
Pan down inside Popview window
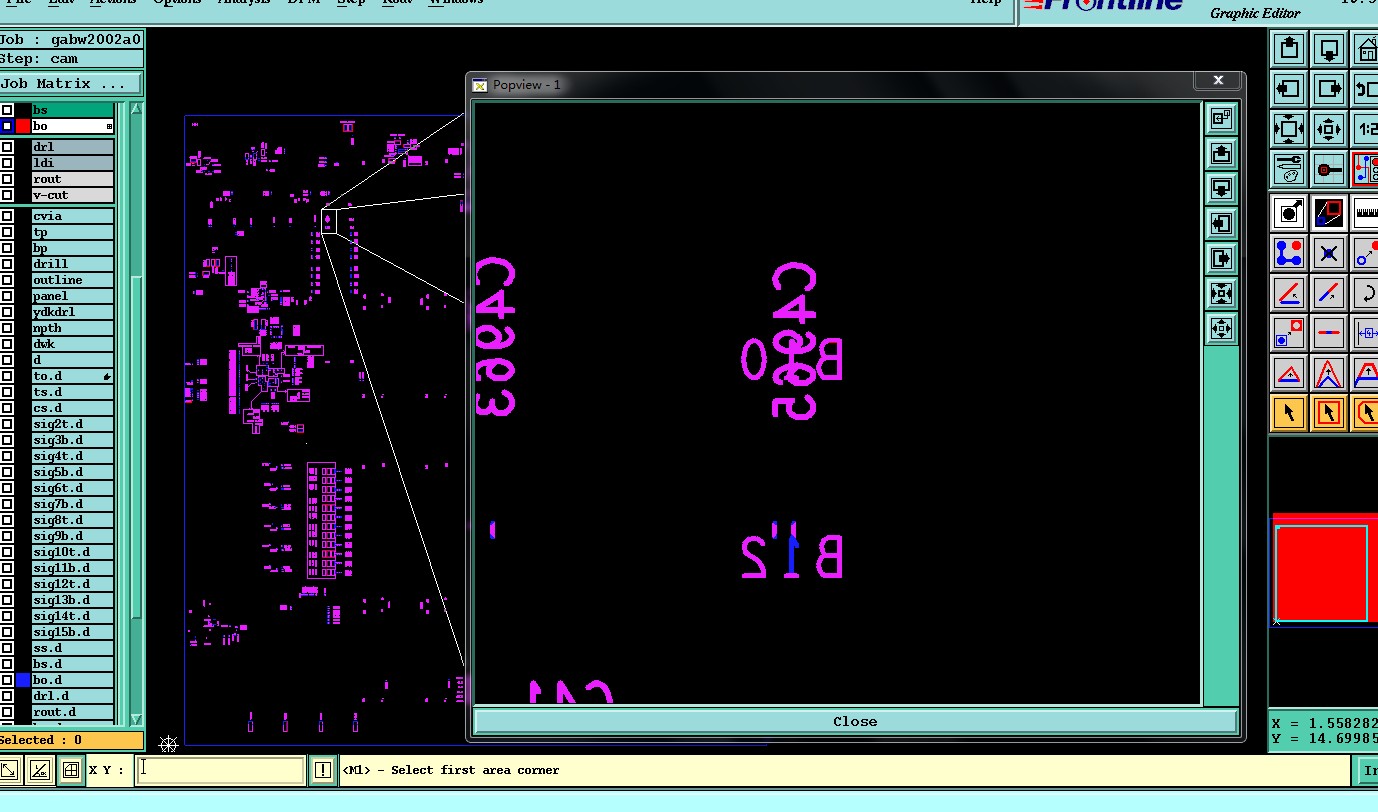[x=1221, y=188]
